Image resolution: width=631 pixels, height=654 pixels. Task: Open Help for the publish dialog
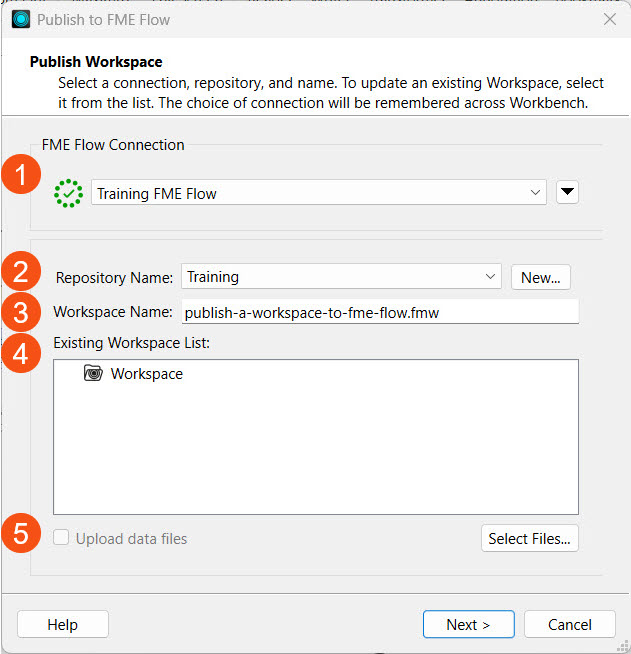point(62,624)
